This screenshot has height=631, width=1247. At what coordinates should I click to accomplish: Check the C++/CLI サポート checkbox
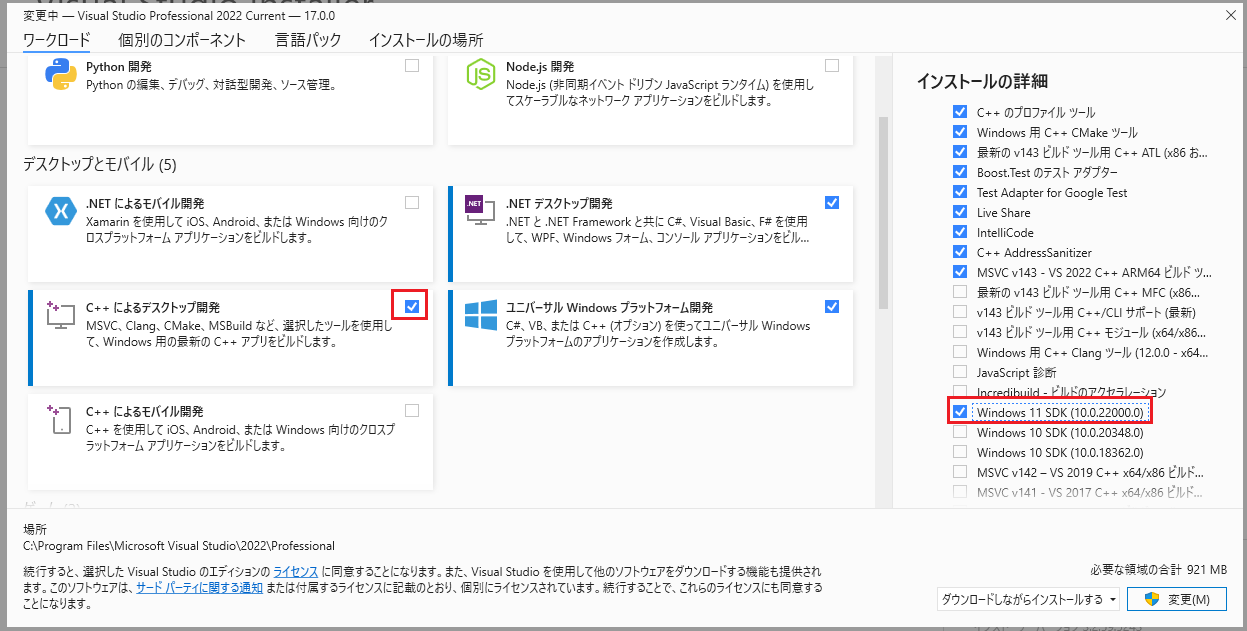(960, 312)
